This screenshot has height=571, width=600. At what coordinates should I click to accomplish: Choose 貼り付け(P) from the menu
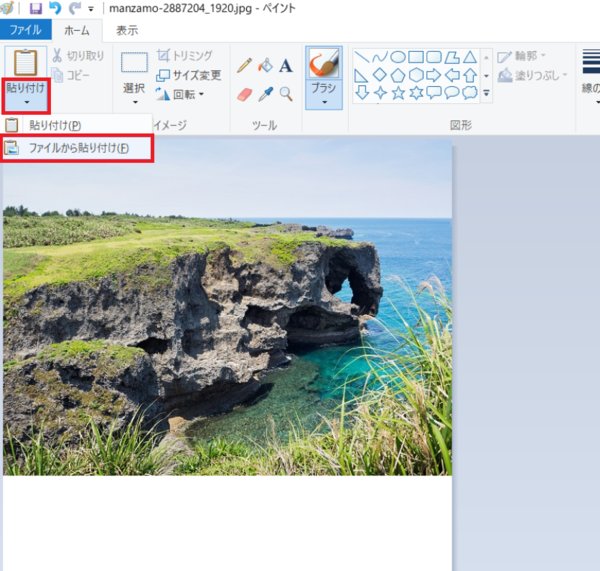[x=77, y=125]
